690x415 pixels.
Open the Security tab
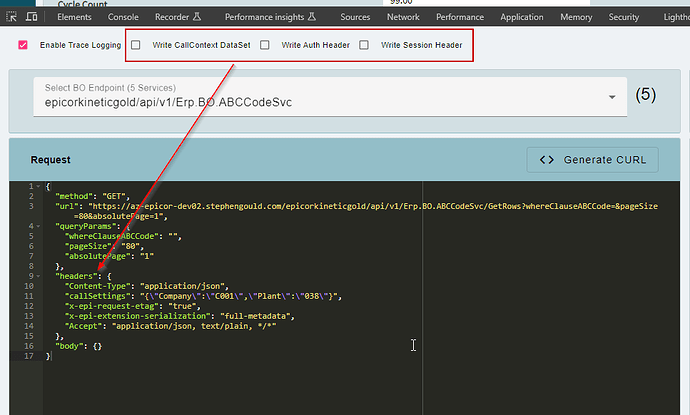(624, 17)
